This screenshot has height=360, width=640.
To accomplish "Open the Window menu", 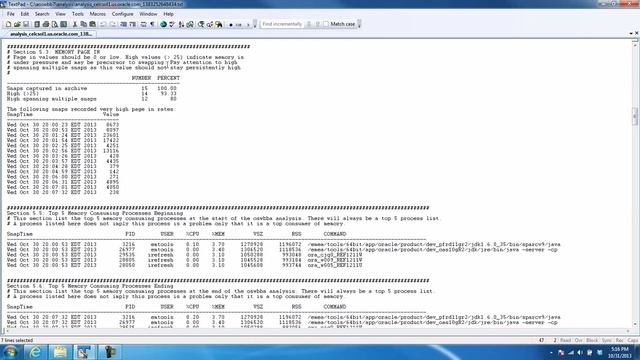I will pos(148,14).
